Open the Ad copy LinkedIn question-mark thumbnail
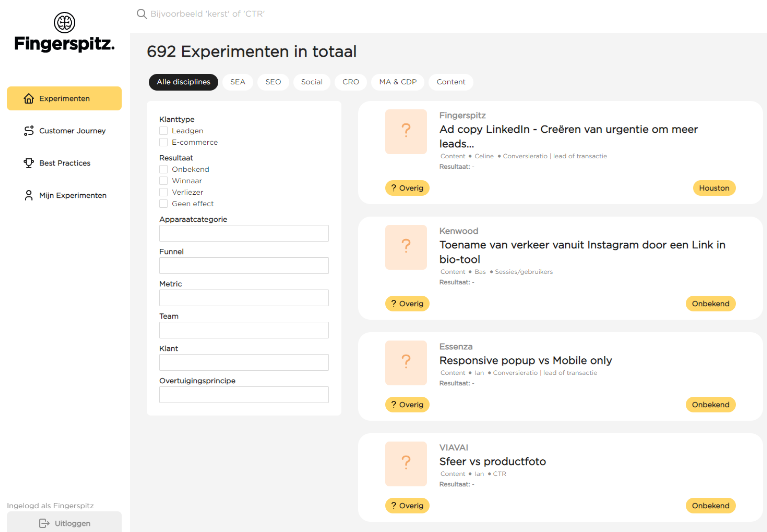 (406, 131)
